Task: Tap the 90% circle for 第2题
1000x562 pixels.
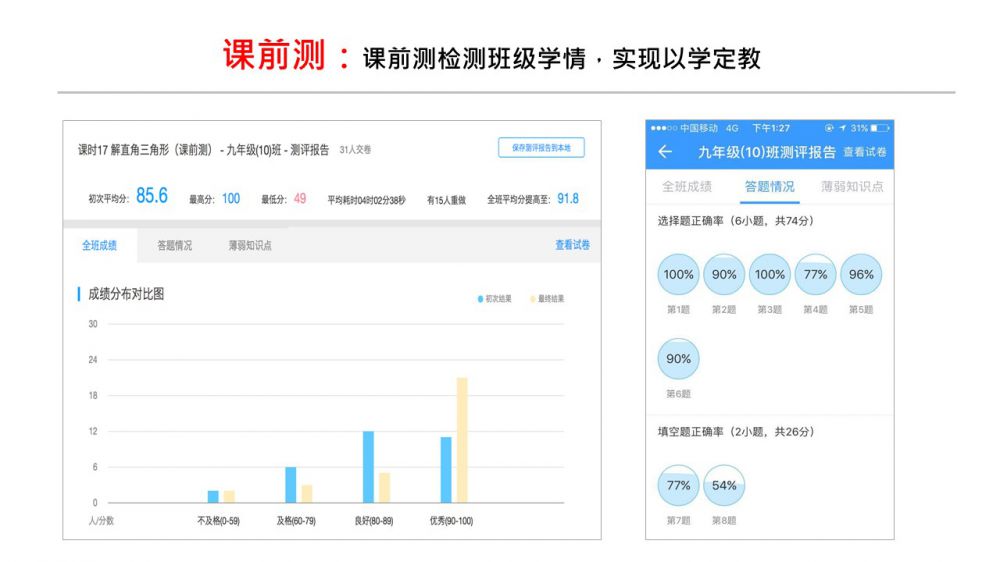Action: [724, 274]
